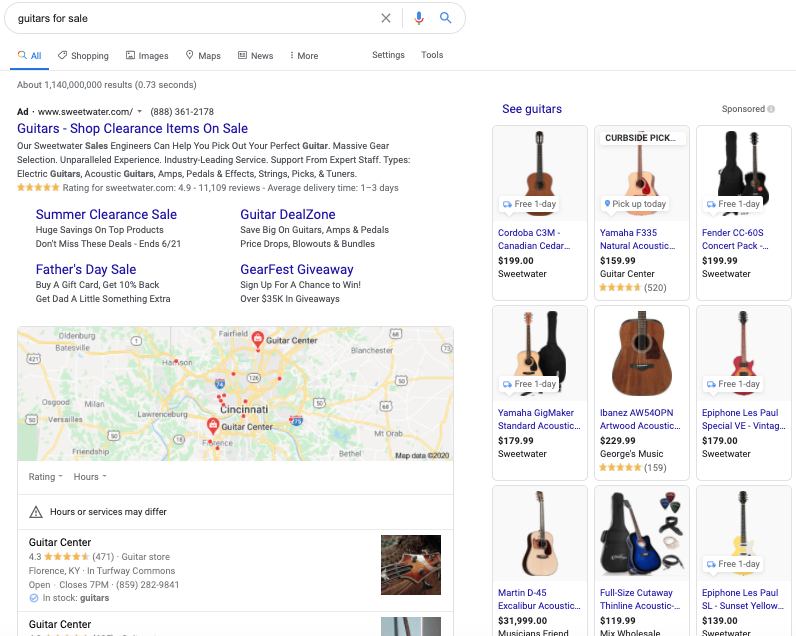Open the Guitar DealZone sitelink
The image size is (796, 636).
click(288, 214)
